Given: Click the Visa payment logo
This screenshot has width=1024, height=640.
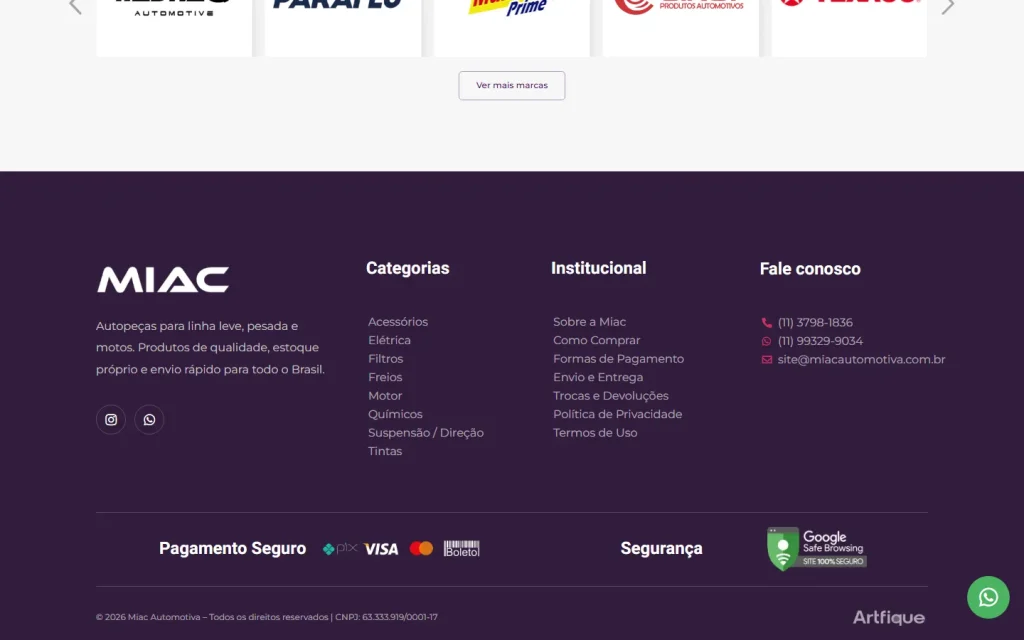Looking at the screenshot, I should point(381,549).
